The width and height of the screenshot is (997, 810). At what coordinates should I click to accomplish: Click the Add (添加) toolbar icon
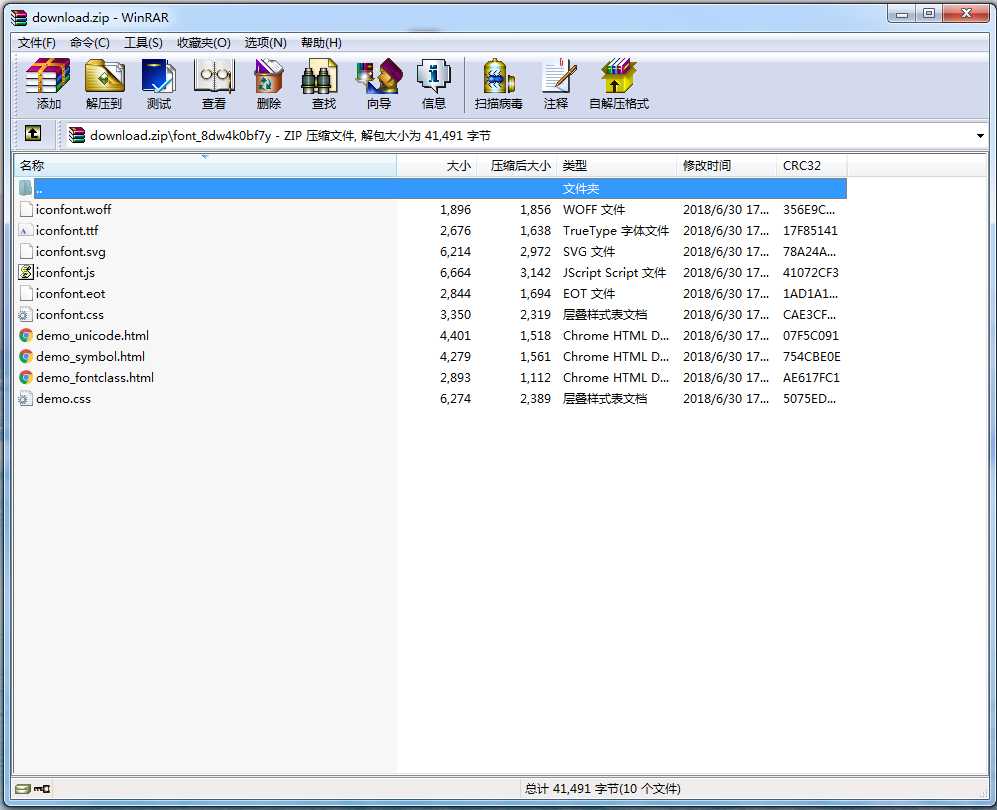[48, 83]
